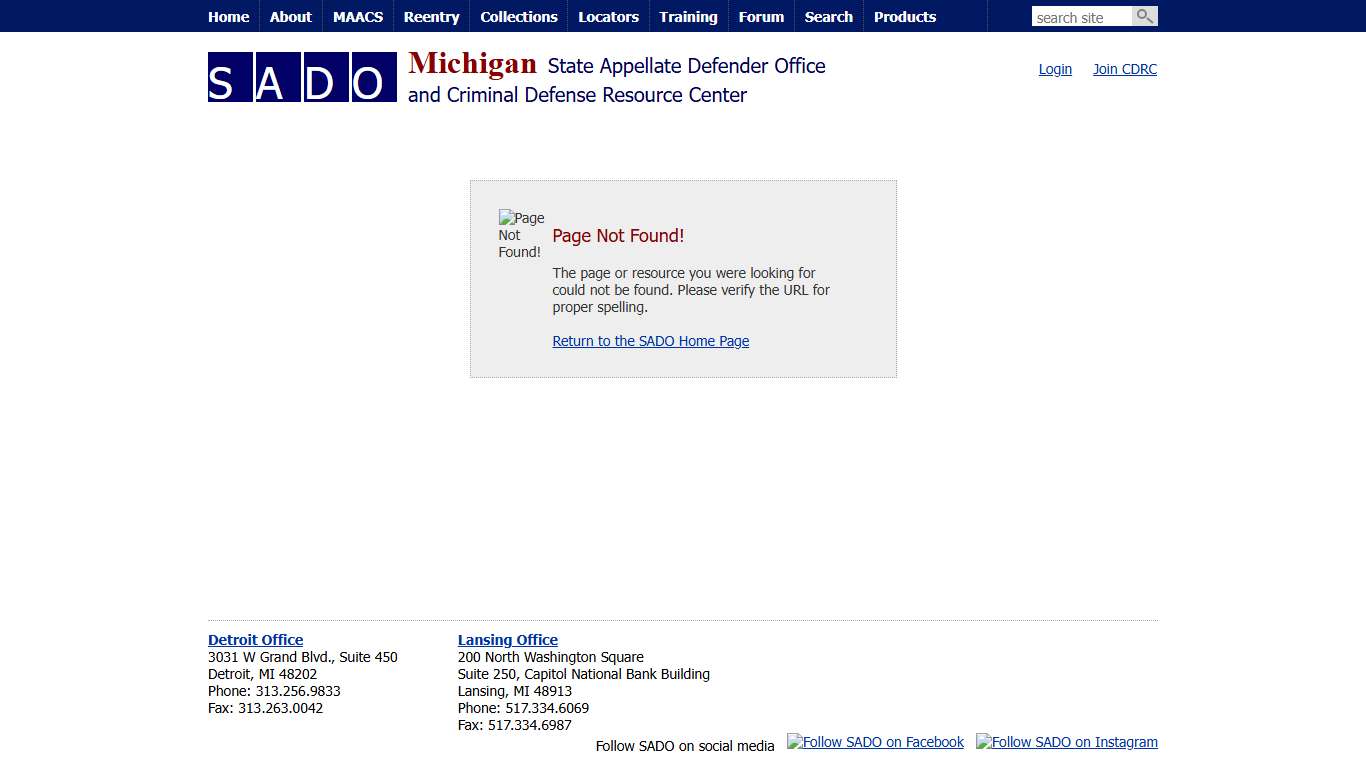
Task: Open the Forum page
Action: coord(761,16)
